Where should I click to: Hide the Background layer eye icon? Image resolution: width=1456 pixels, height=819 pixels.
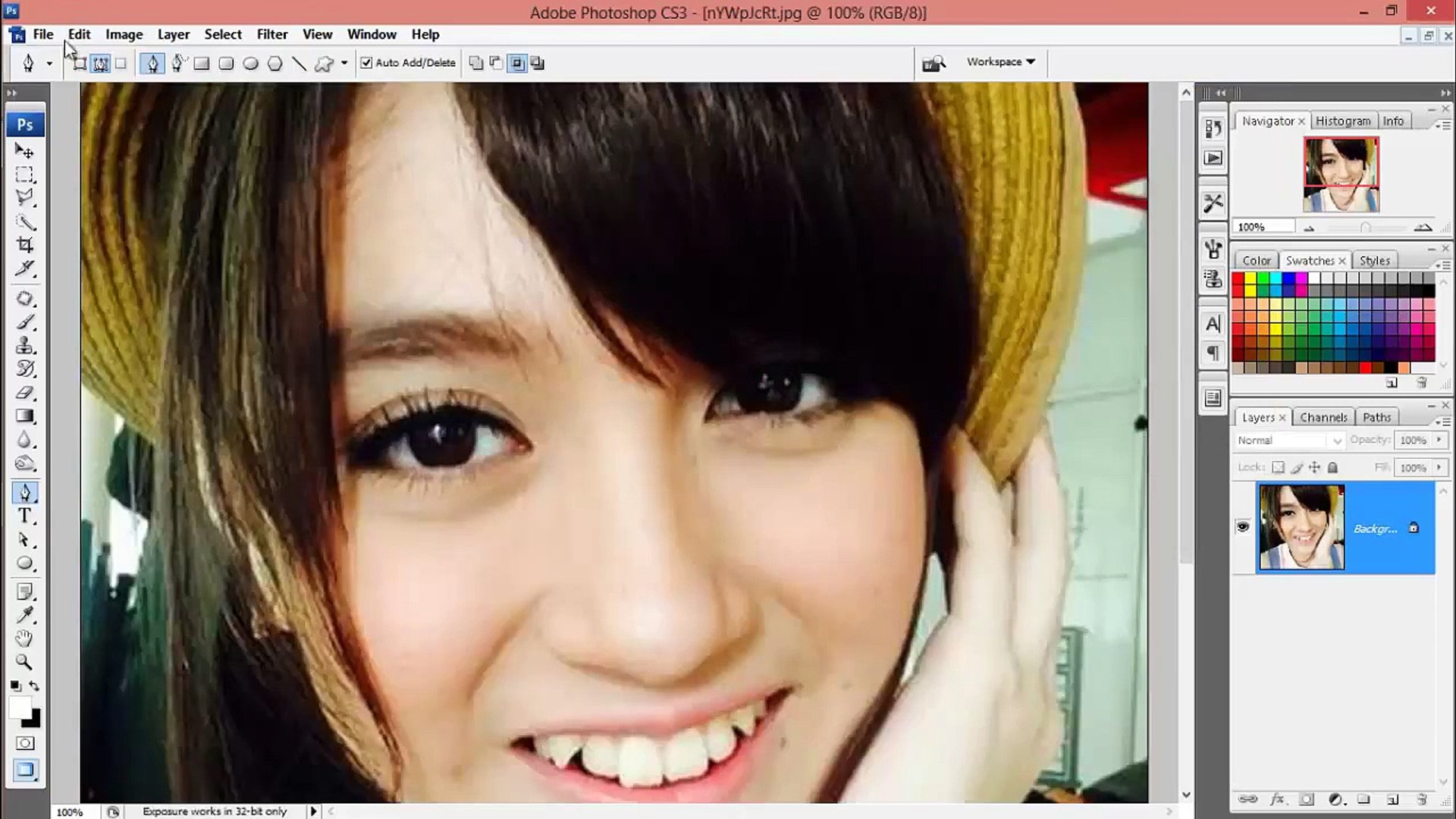(x=1242, y=527)
